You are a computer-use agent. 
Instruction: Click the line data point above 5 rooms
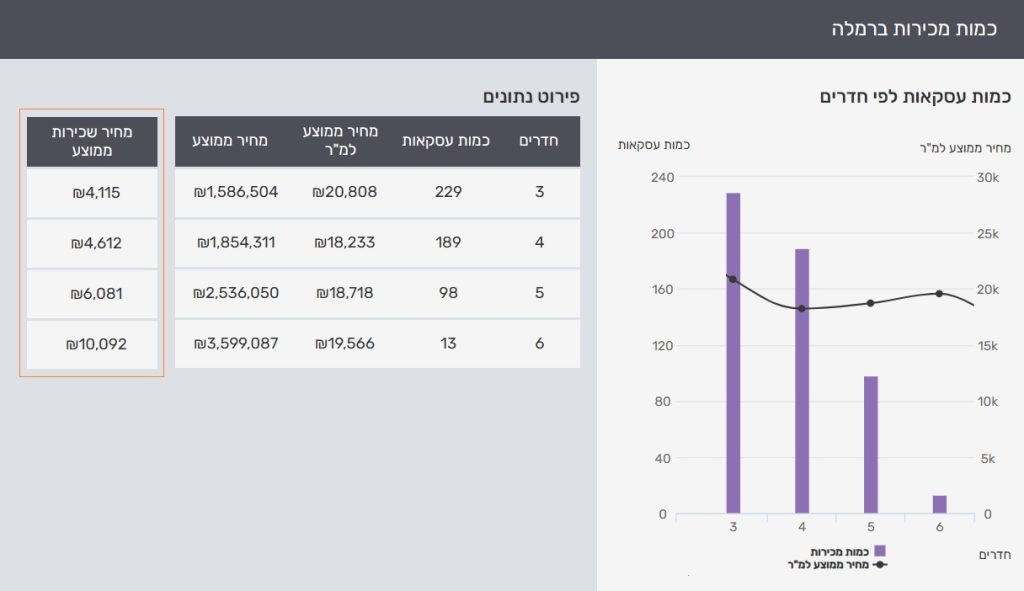point(870,303)
